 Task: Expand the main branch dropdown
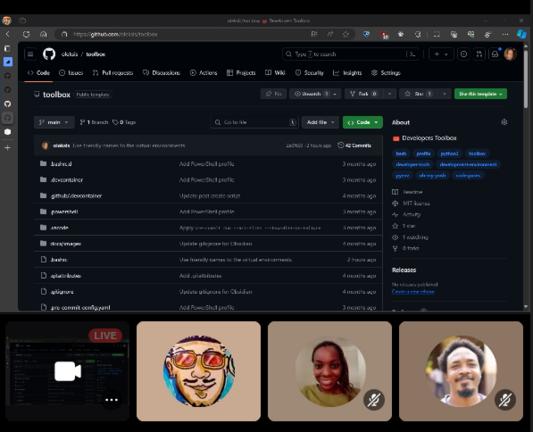(54, 122)
